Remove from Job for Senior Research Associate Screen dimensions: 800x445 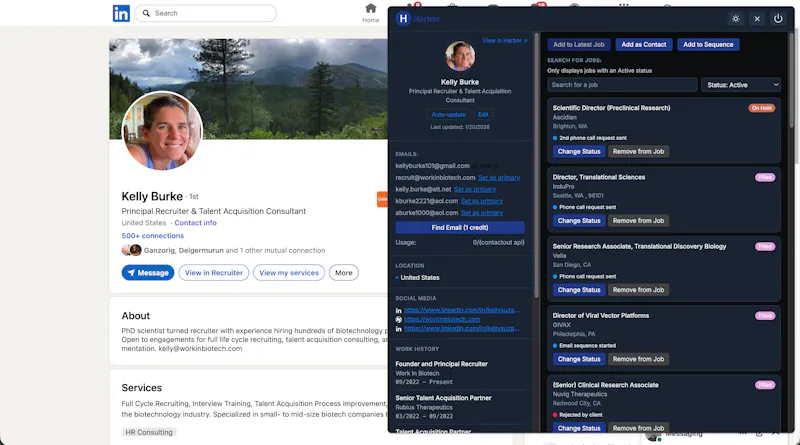[x=638, y=290]
